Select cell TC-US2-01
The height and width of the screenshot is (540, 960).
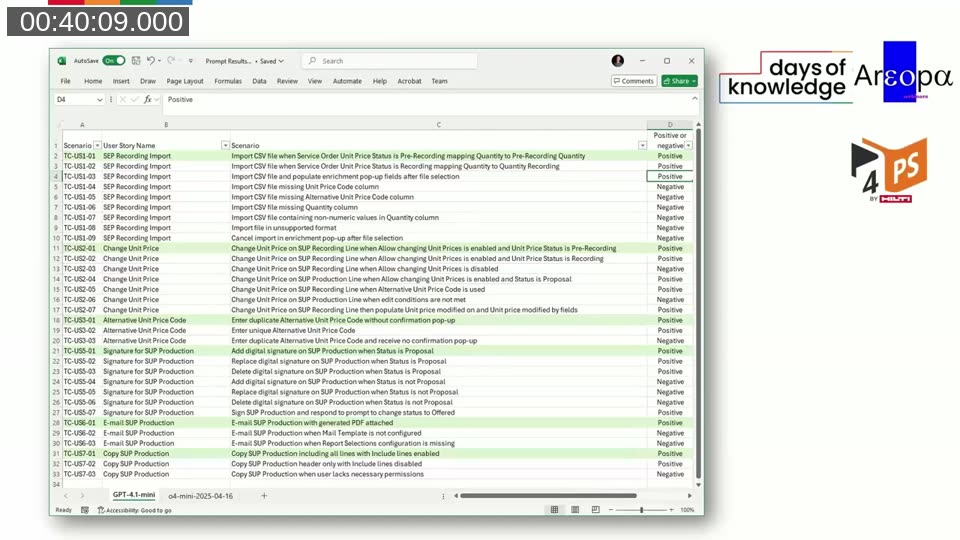click(x=81, y=249)
